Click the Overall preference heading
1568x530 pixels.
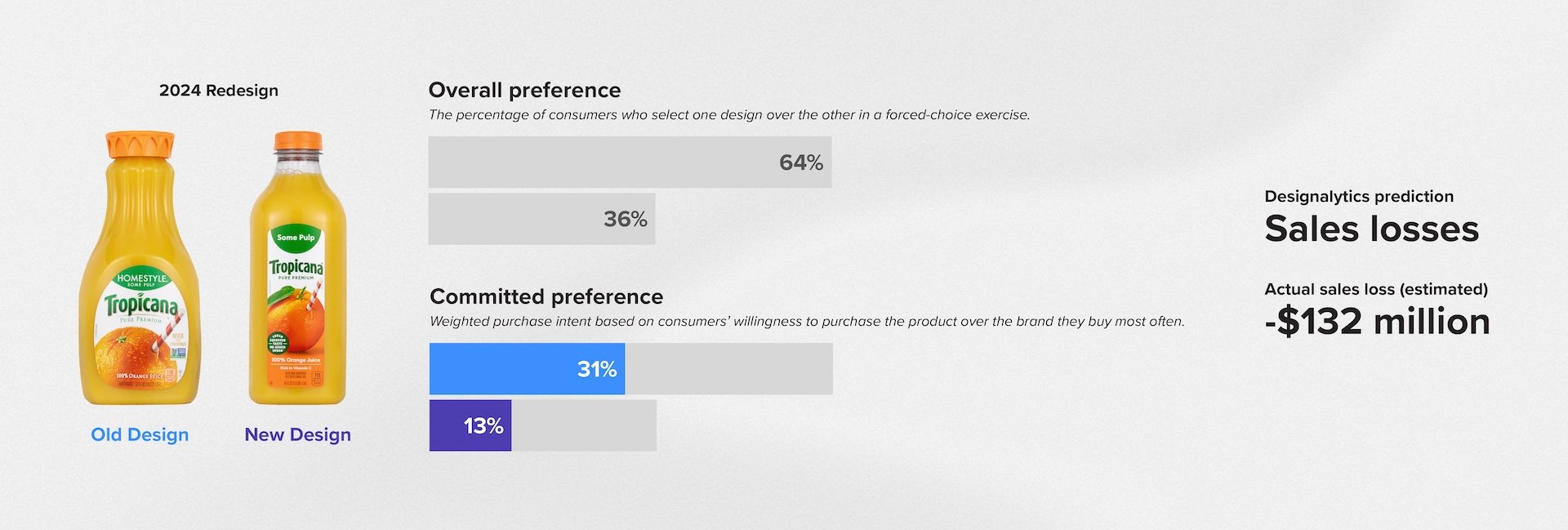tap(524, 90)
